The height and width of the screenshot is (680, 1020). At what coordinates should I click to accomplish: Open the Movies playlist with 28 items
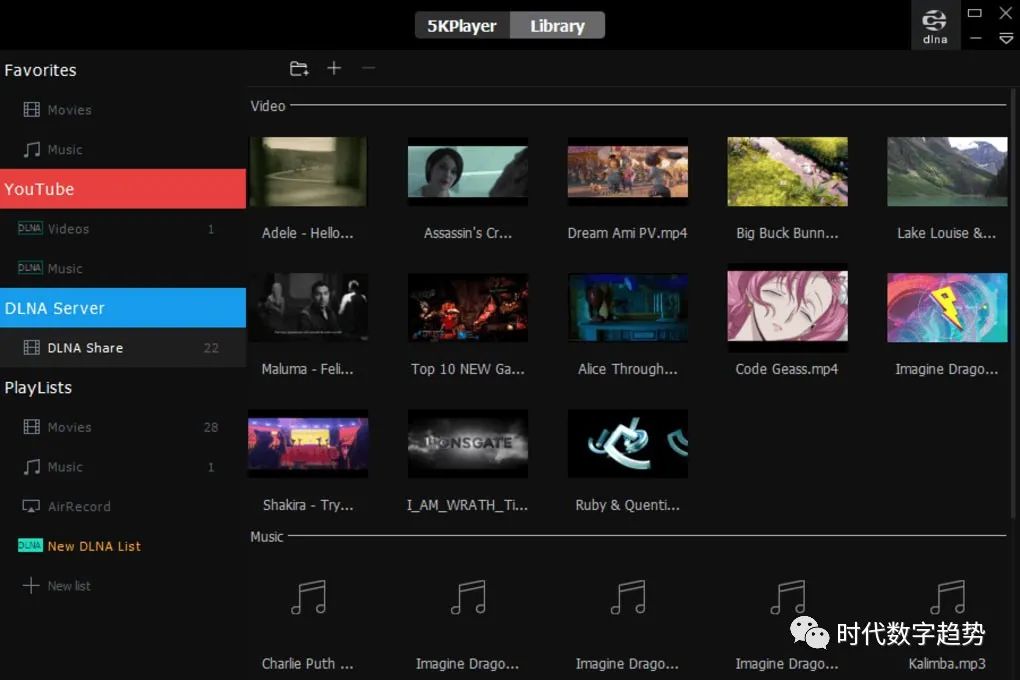pos(123,427)
